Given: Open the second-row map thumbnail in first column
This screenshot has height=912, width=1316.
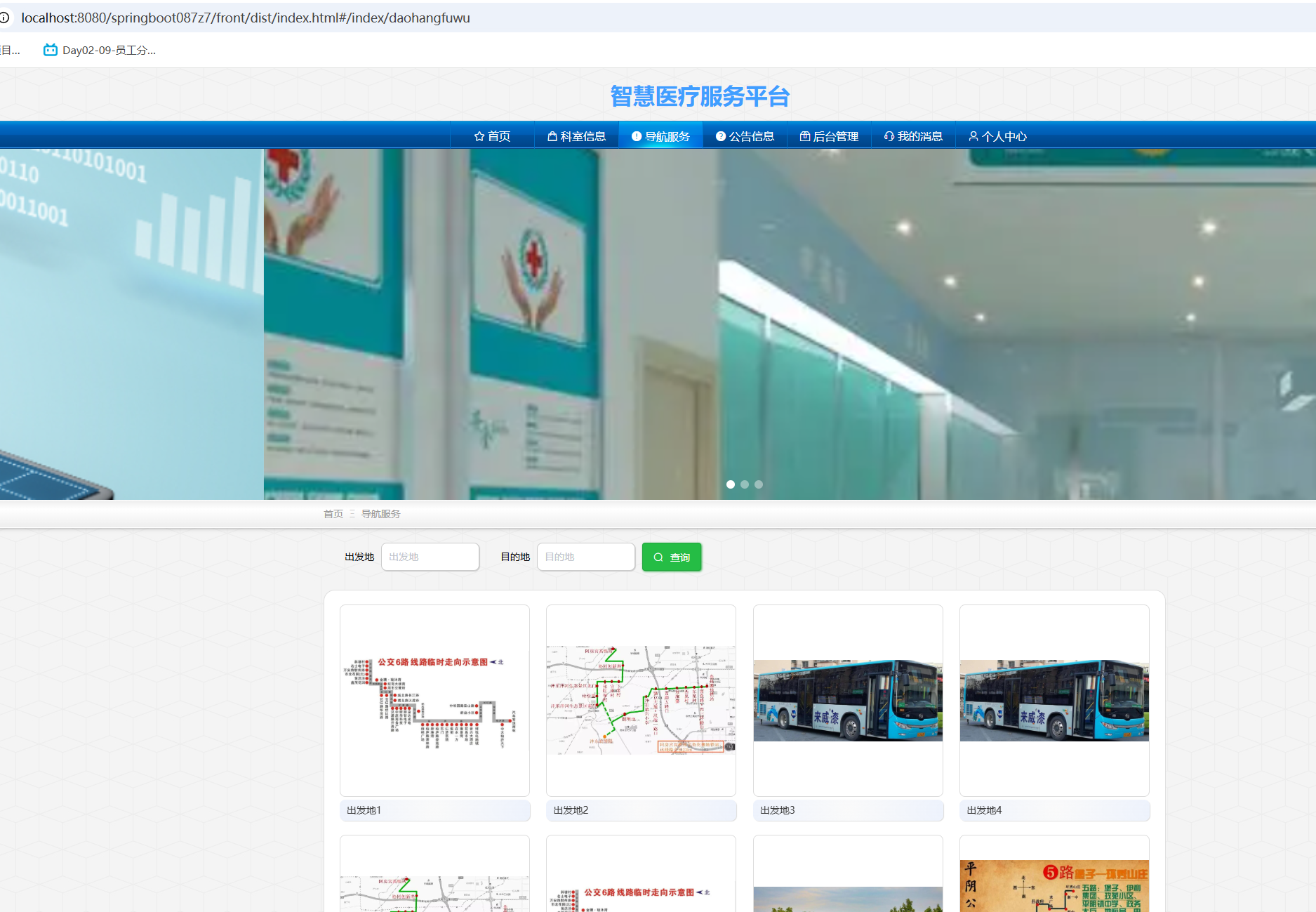Looking at the screenshot, I should pyautogui.click(x=434, y=874).
